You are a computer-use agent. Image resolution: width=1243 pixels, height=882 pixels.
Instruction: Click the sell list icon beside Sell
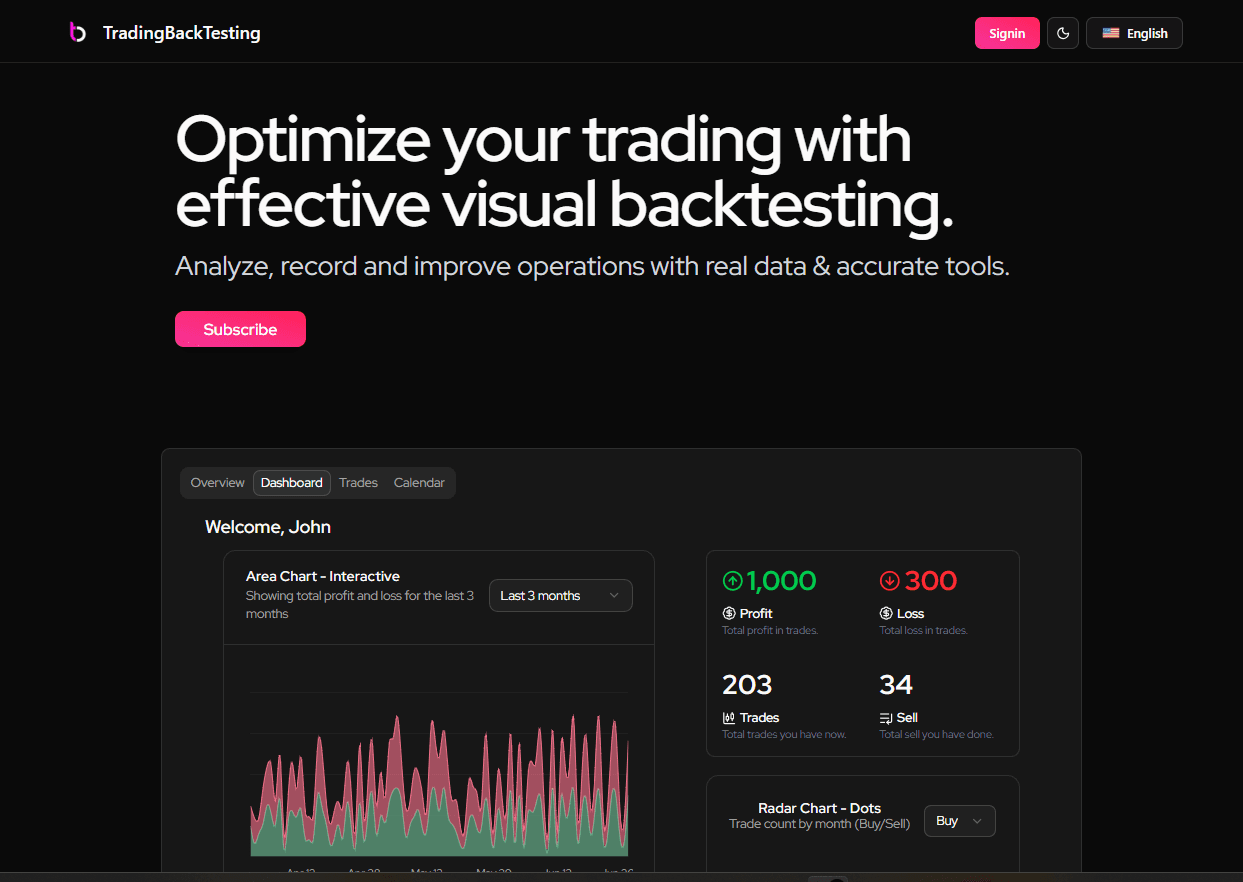[885, 717]
